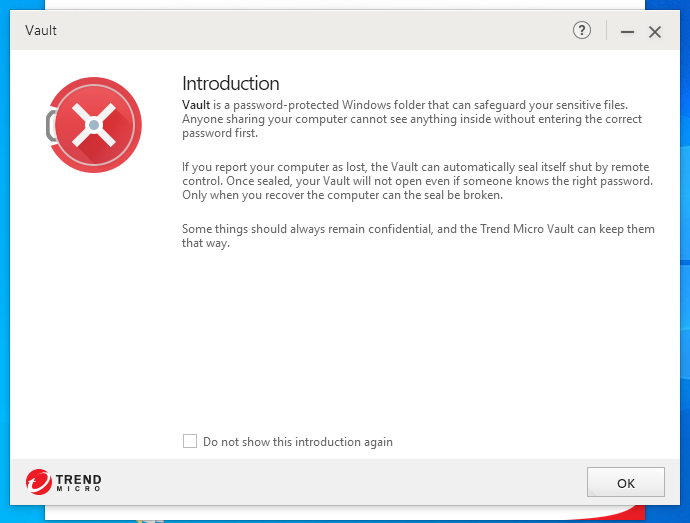Click the Vault window title text
690x523 pixels.
point(41,30)
